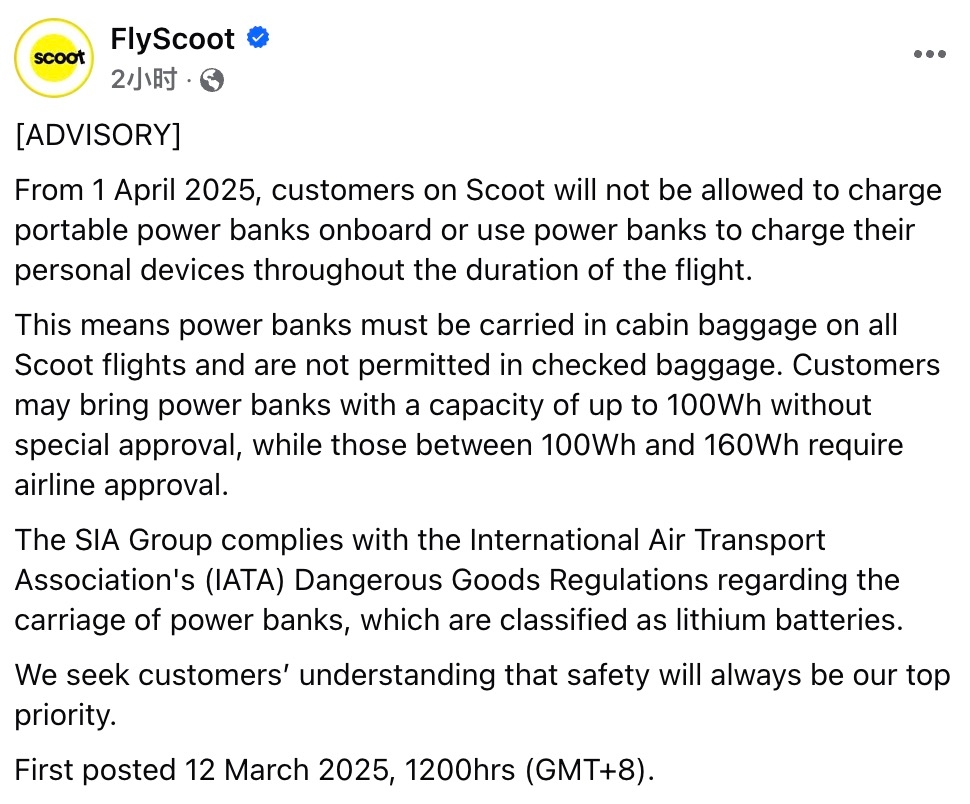Click the yellow Scoot profile logo
This screenshot has height=804, width=970.
(54, 58)
